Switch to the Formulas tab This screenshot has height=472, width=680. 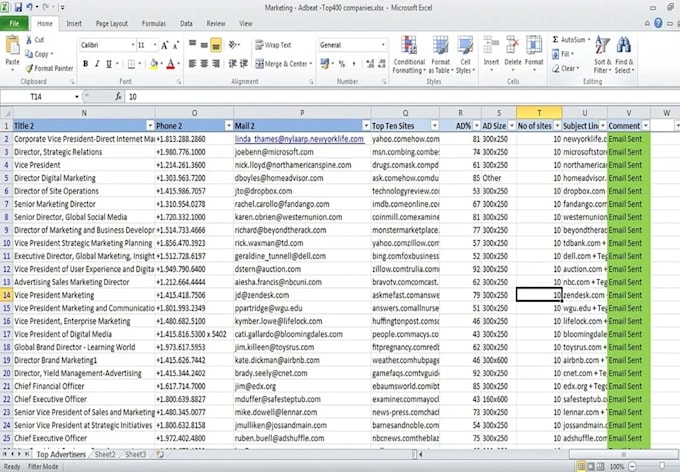pos(154,23)
